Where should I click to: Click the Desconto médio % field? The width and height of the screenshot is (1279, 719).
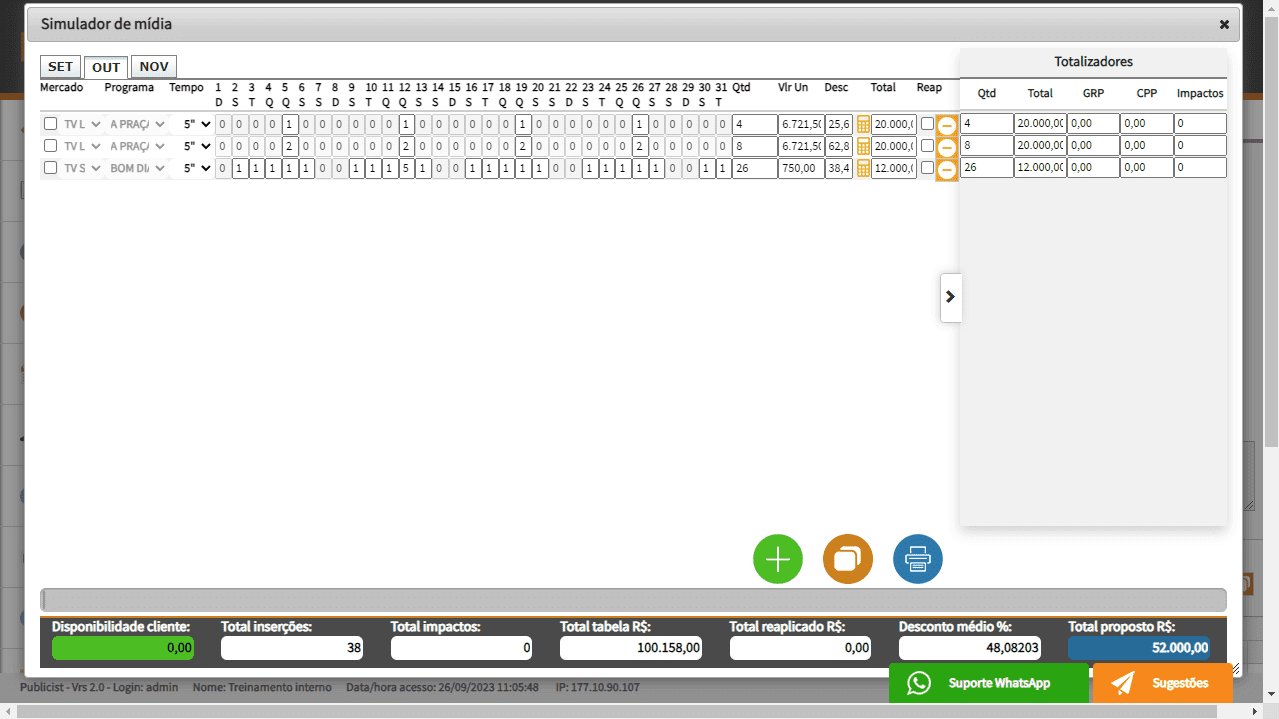click(969, 648)
